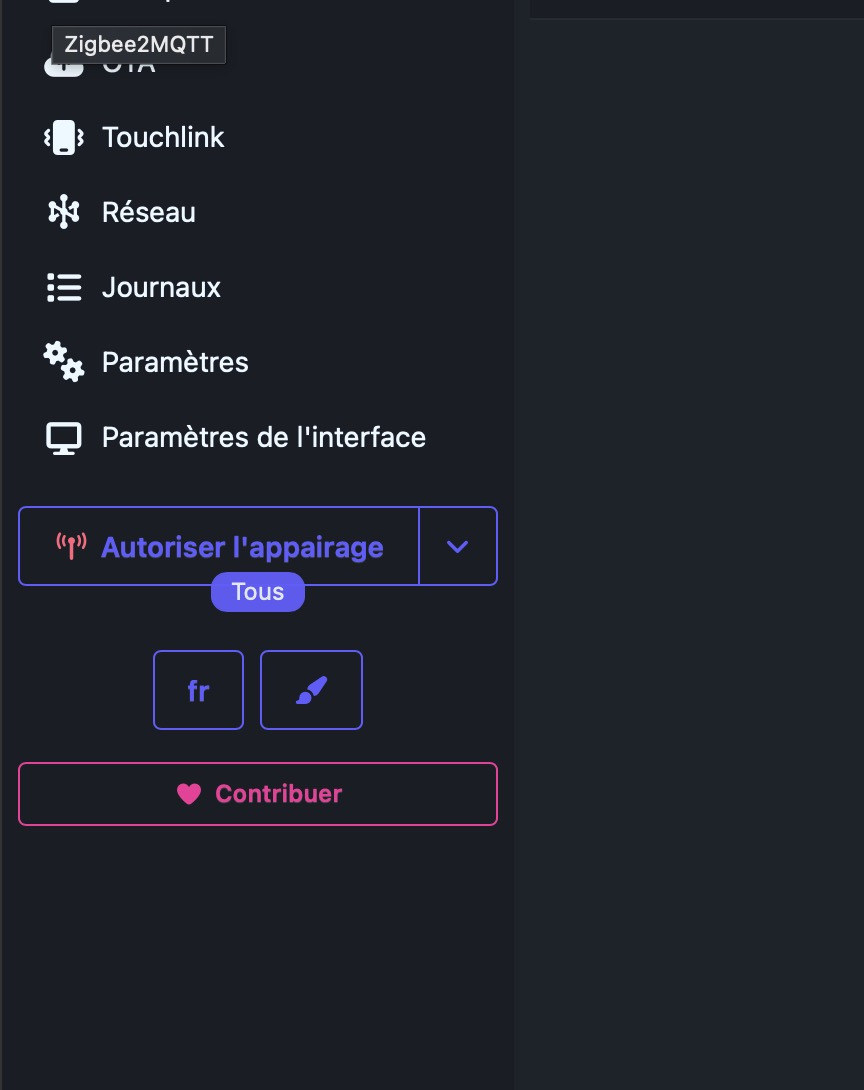This screenshot has width=864, height=1090.
Task: Go to the Réseau section
Action: (149, 212)
